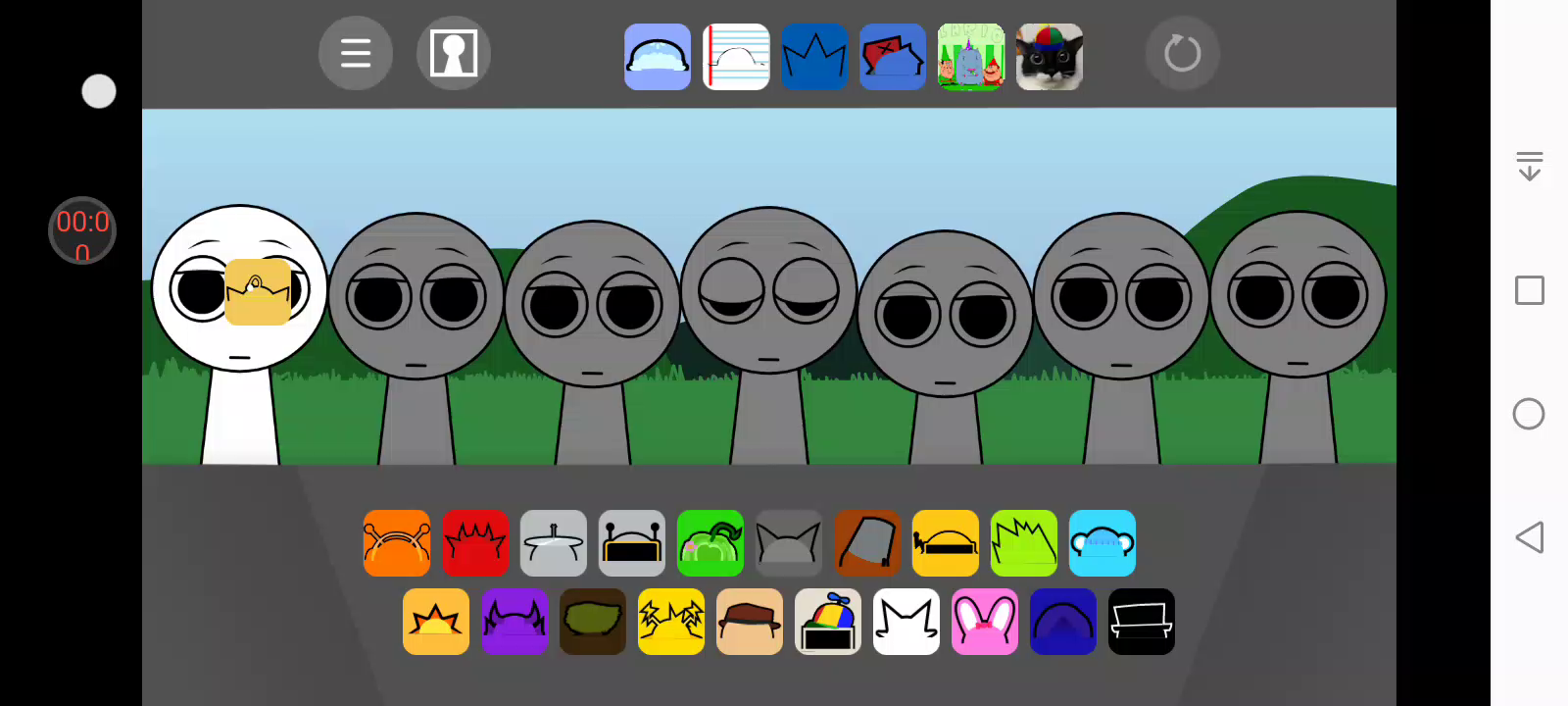Screen dimensions: 1568x706
Task: Select the white cat ears icon
Action: point(906,622)
